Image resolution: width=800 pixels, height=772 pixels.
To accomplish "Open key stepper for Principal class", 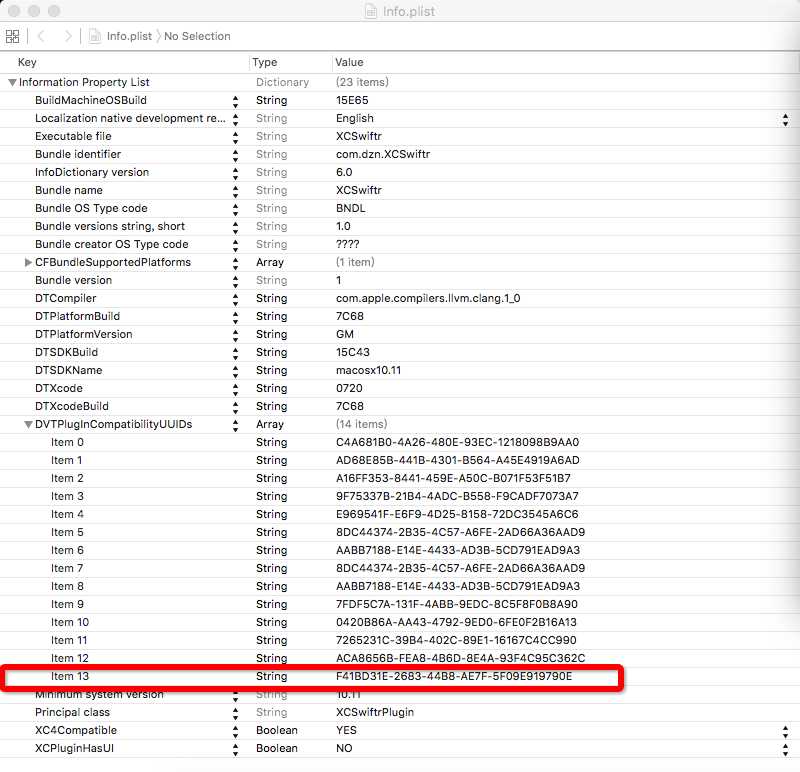I will tap(235, 713).
